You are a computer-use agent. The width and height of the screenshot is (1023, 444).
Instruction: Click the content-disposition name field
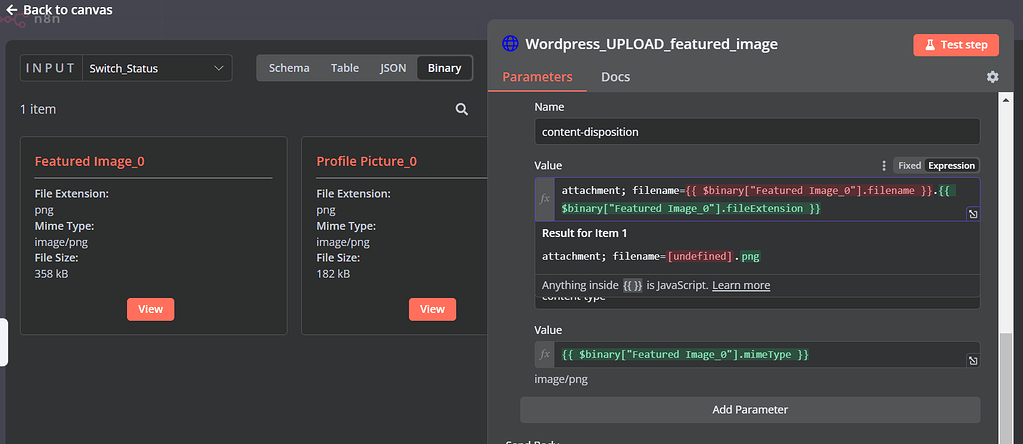(x=757, y=132)
